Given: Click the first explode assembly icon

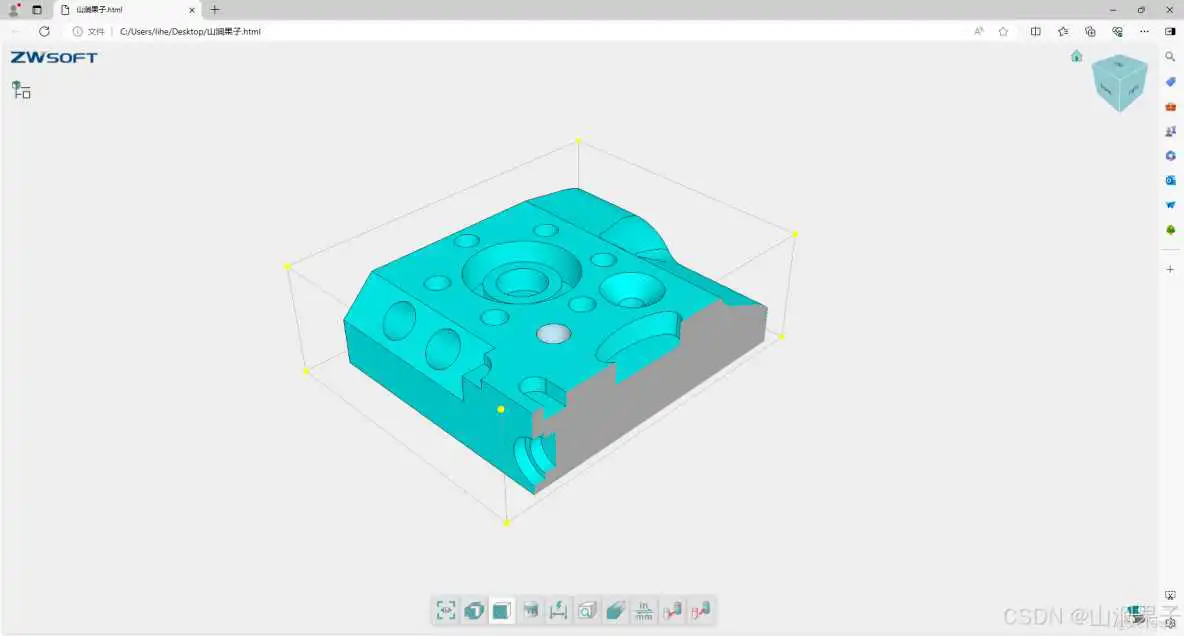Looking at the screenshot, I should 672,610.
